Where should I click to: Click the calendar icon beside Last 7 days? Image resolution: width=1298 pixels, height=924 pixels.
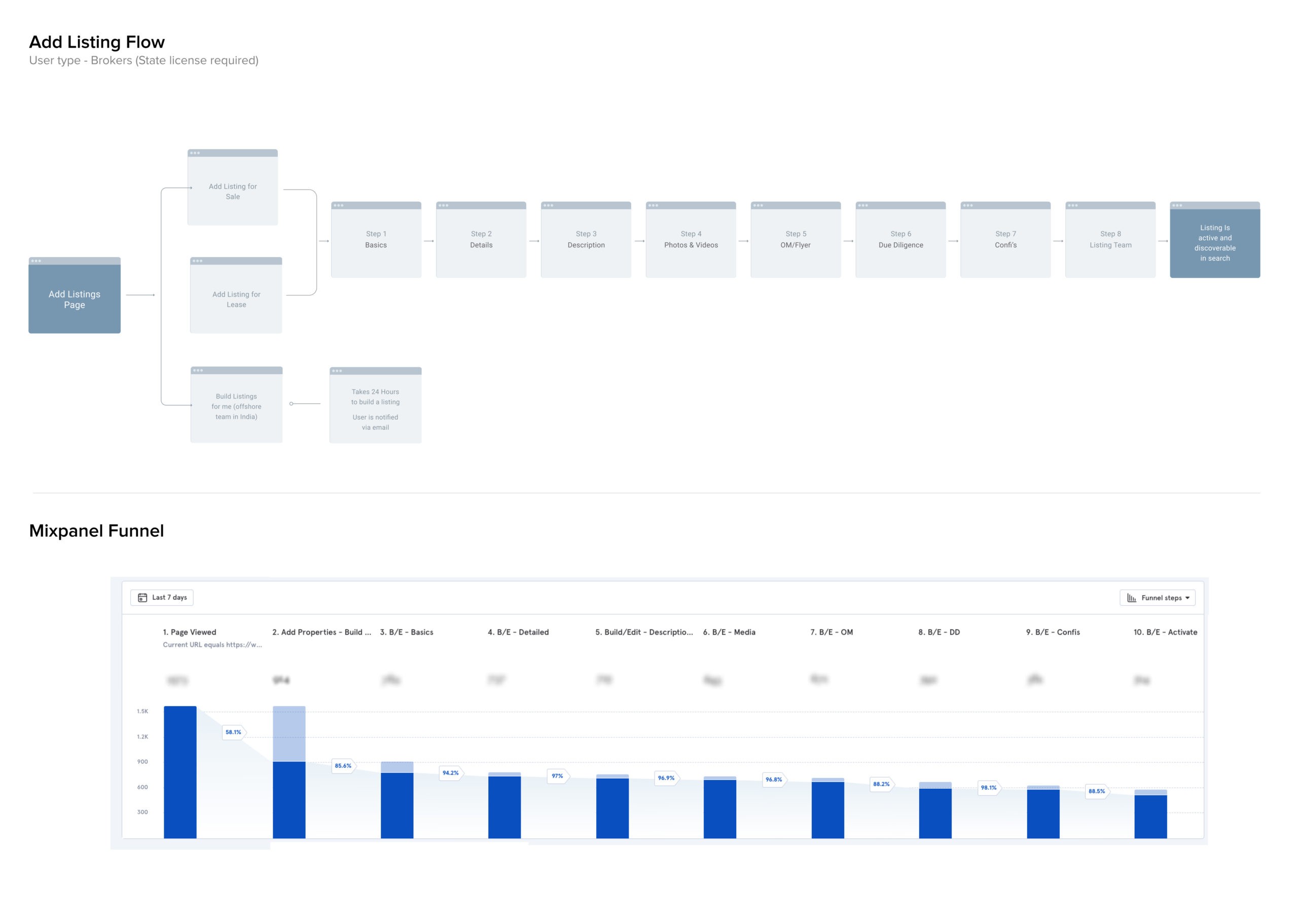[x=142, y=598]
